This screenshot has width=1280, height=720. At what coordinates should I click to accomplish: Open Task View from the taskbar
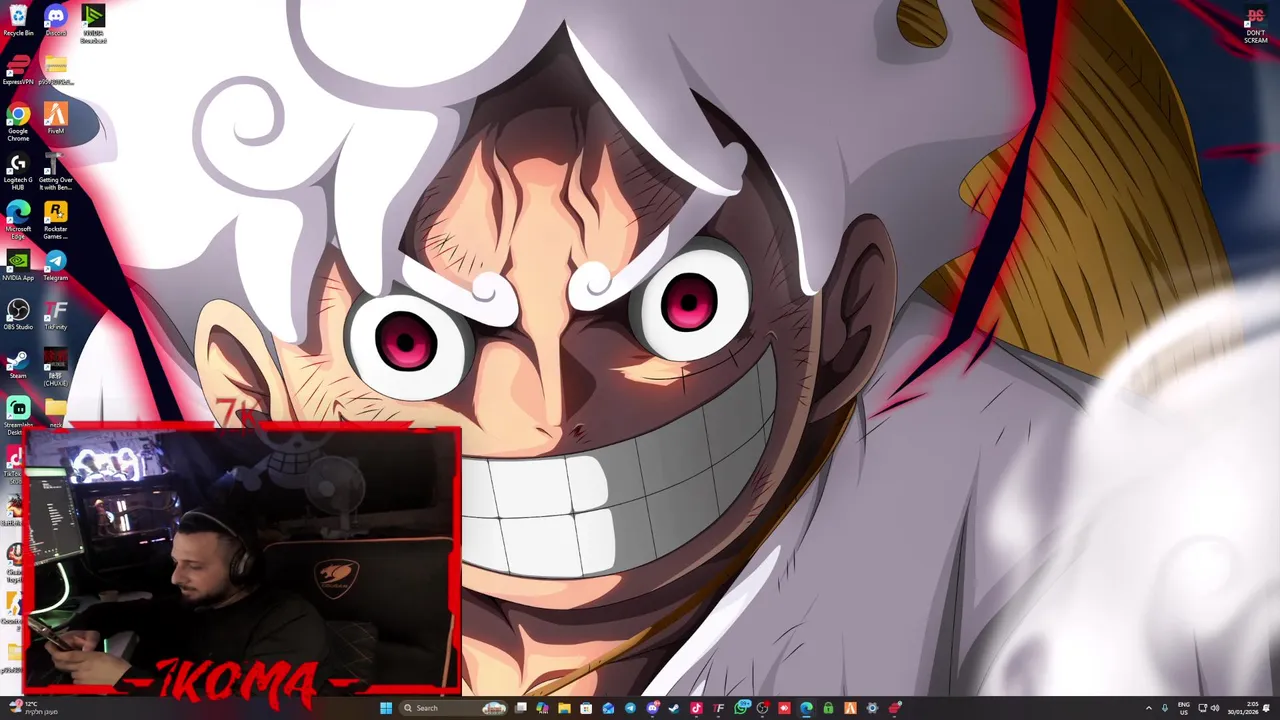click(x=520, y=708)
